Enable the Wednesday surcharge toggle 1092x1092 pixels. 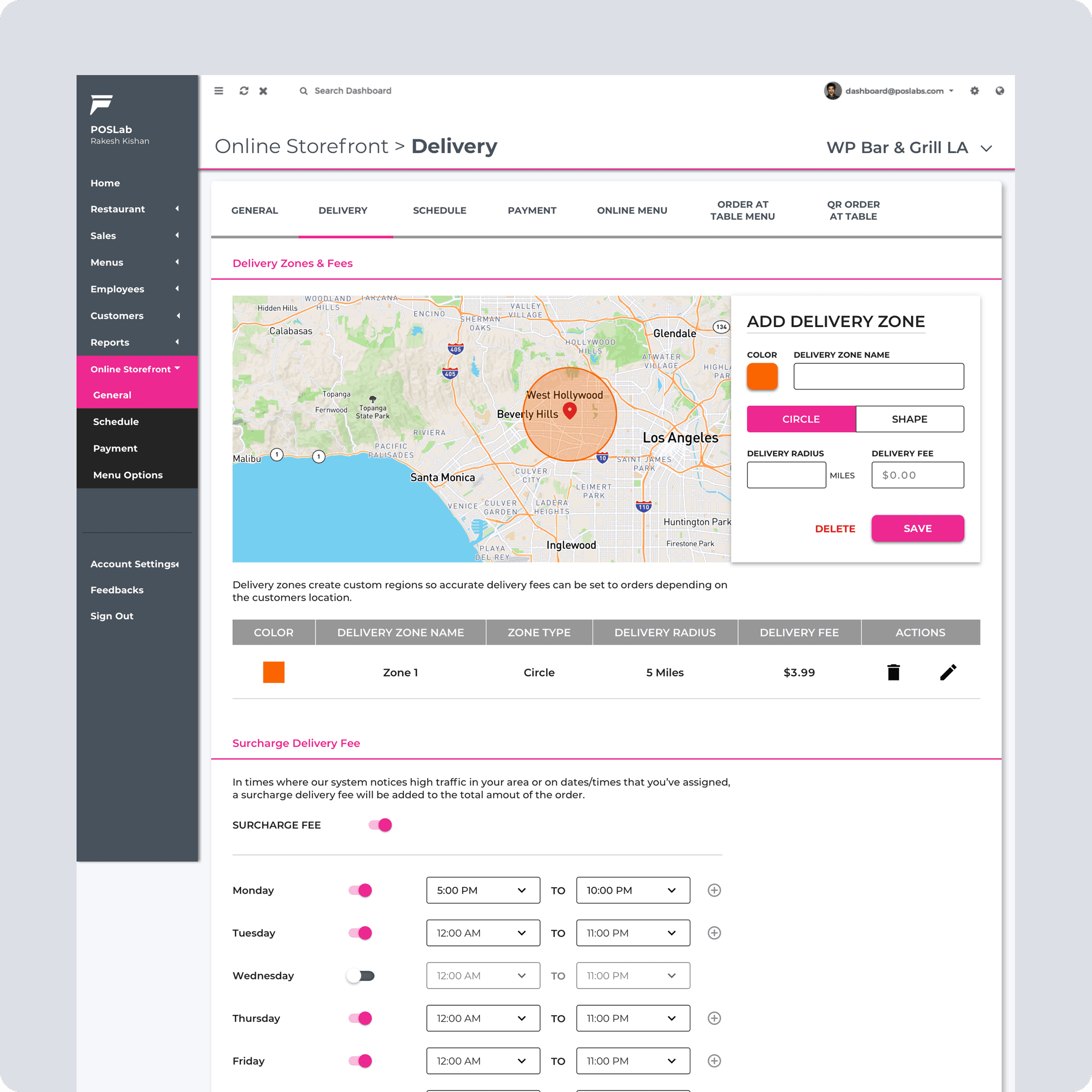tap(360, 976)
